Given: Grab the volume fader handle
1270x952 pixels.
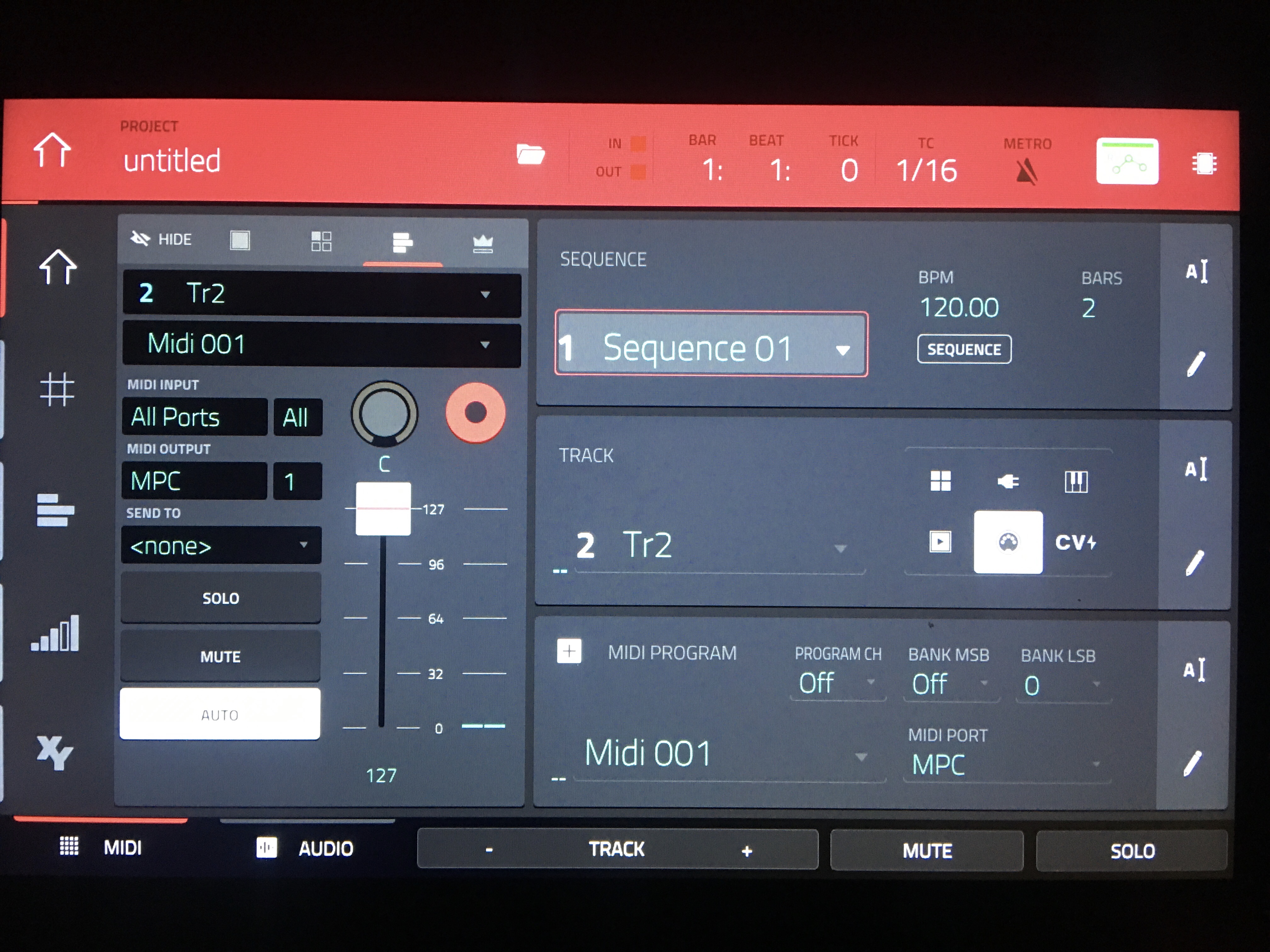Looking at the screenshot, I should pos(383,509).
